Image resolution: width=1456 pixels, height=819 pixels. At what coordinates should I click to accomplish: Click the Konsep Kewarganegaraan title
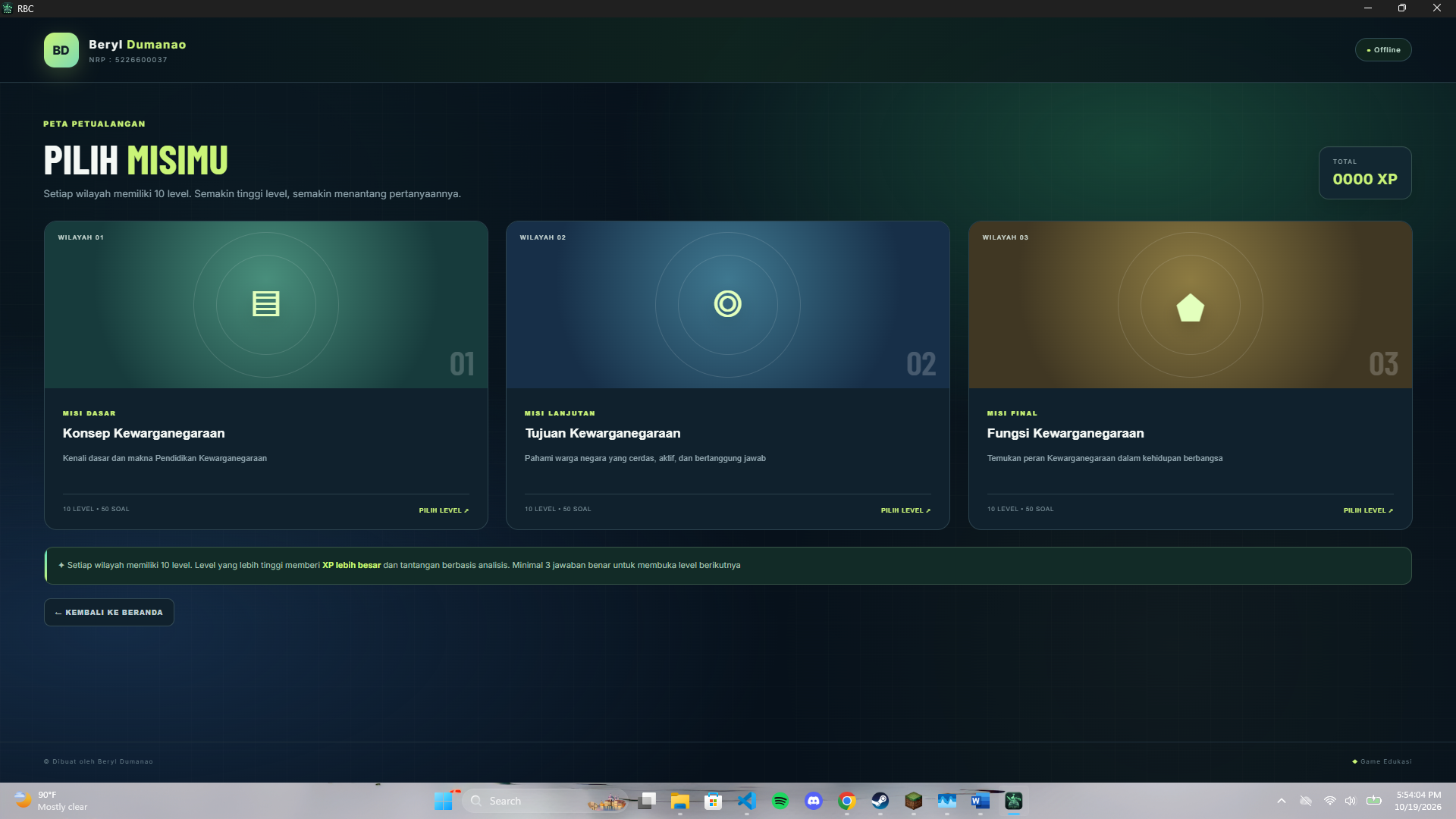[x=144, y=433]
